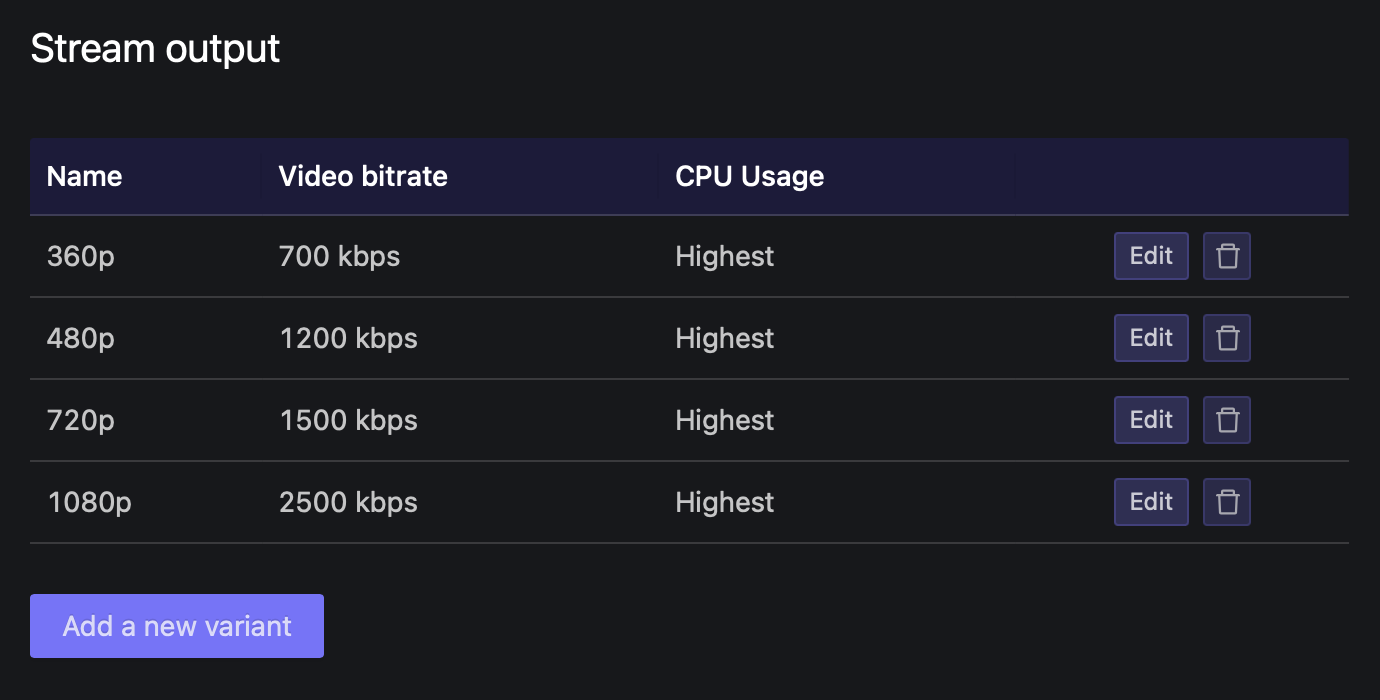Click the CPU Usage column header

click(x=749, y=176)
